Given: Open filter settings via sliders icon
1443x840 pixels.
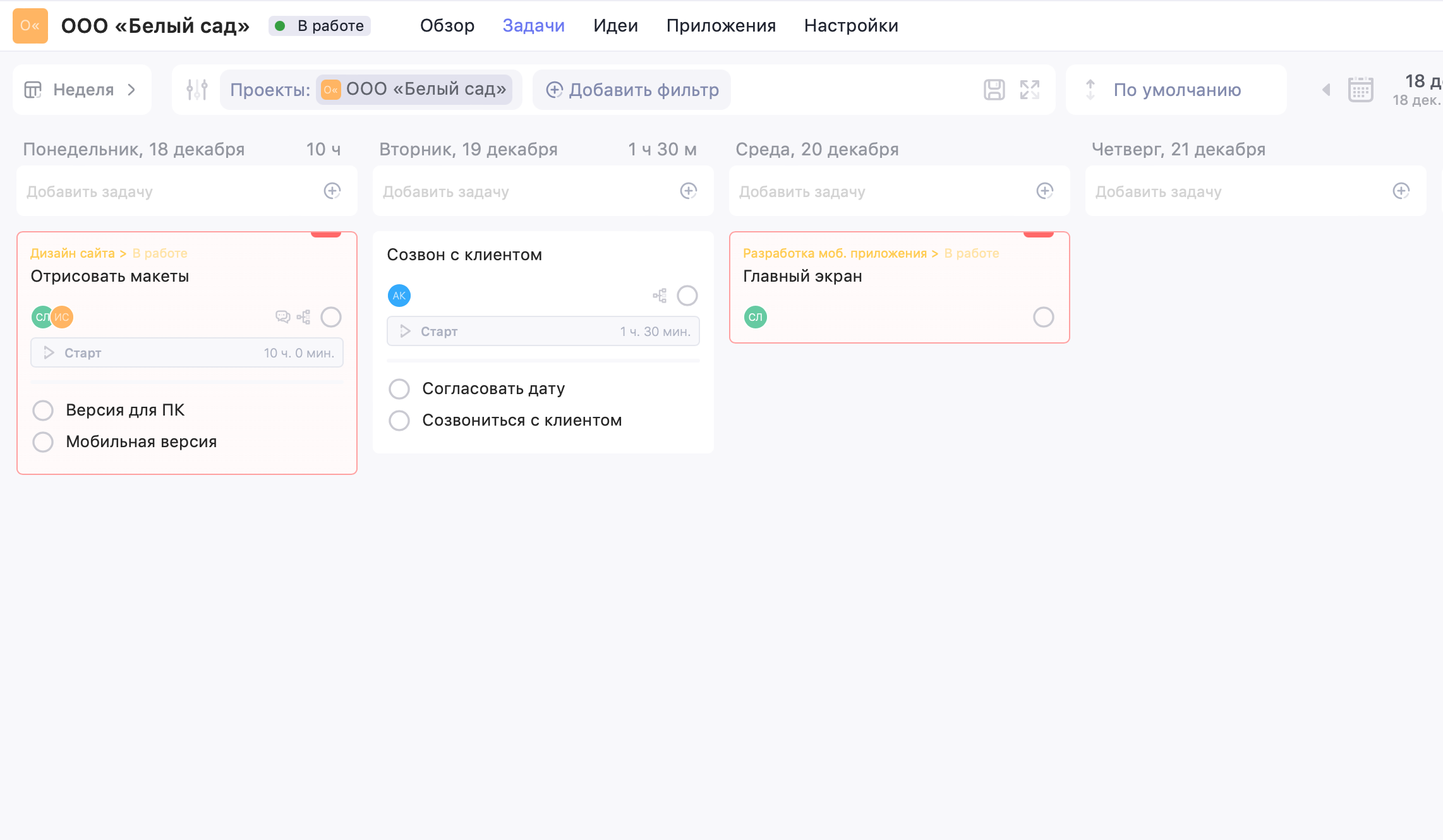Looking at the screenshot, I should coord(196,90).
